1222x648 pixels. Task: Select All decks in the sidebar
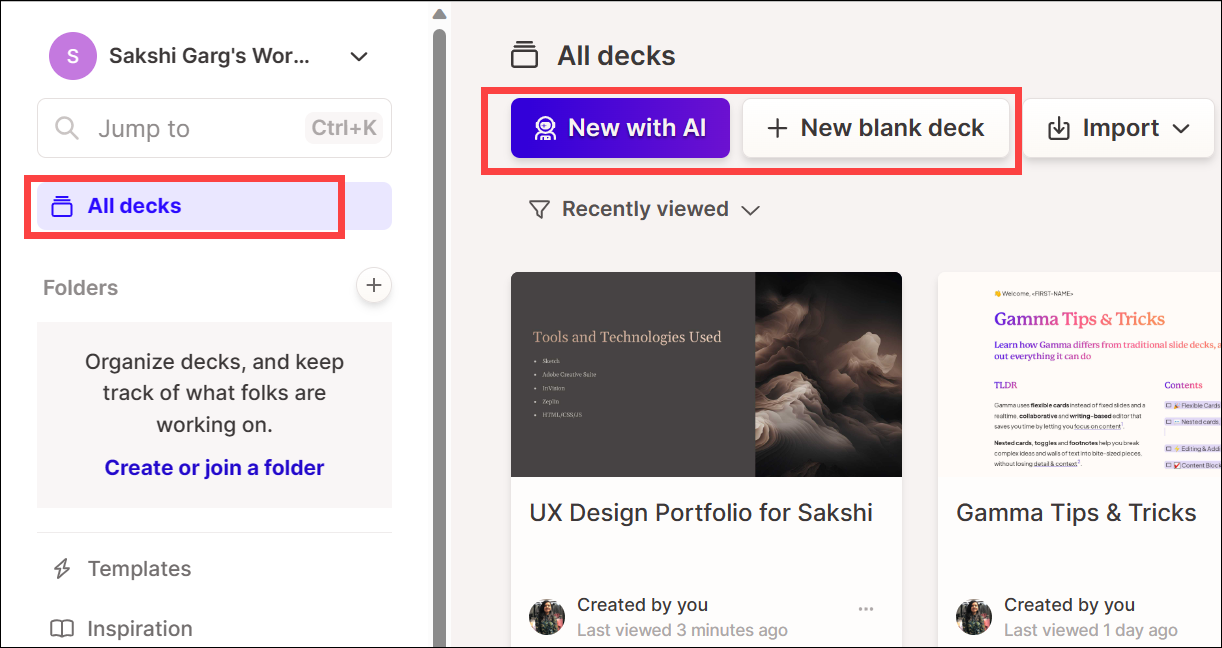[x=214, y=206]
